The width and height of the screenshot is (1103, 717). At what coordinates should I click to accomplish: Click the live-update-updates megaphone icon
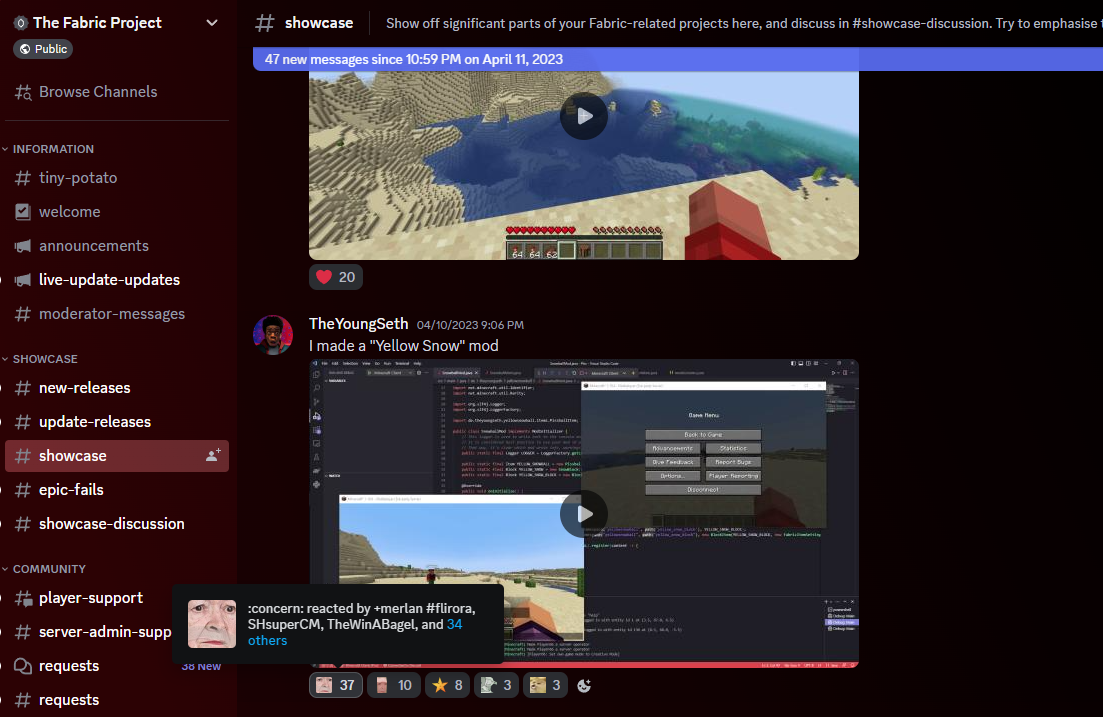coord(23,280)
